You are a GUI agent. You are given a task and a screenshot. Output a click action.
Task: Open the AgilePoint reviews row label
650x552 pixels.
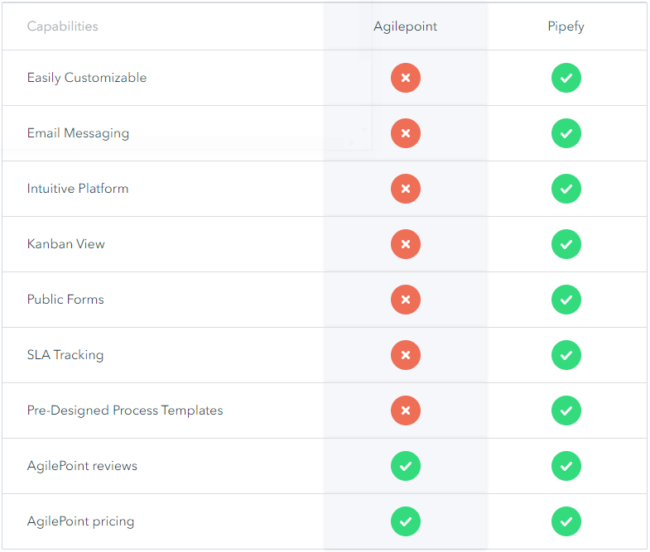(82, 466)
